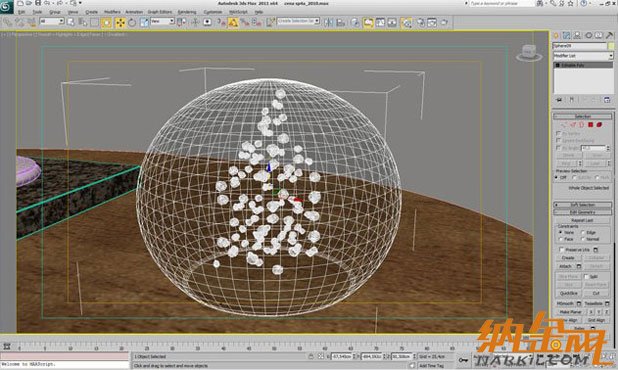This screenshot has width=618, height=370.
Task: Open the MAXScript menu
Action: [x=238, y=12]
